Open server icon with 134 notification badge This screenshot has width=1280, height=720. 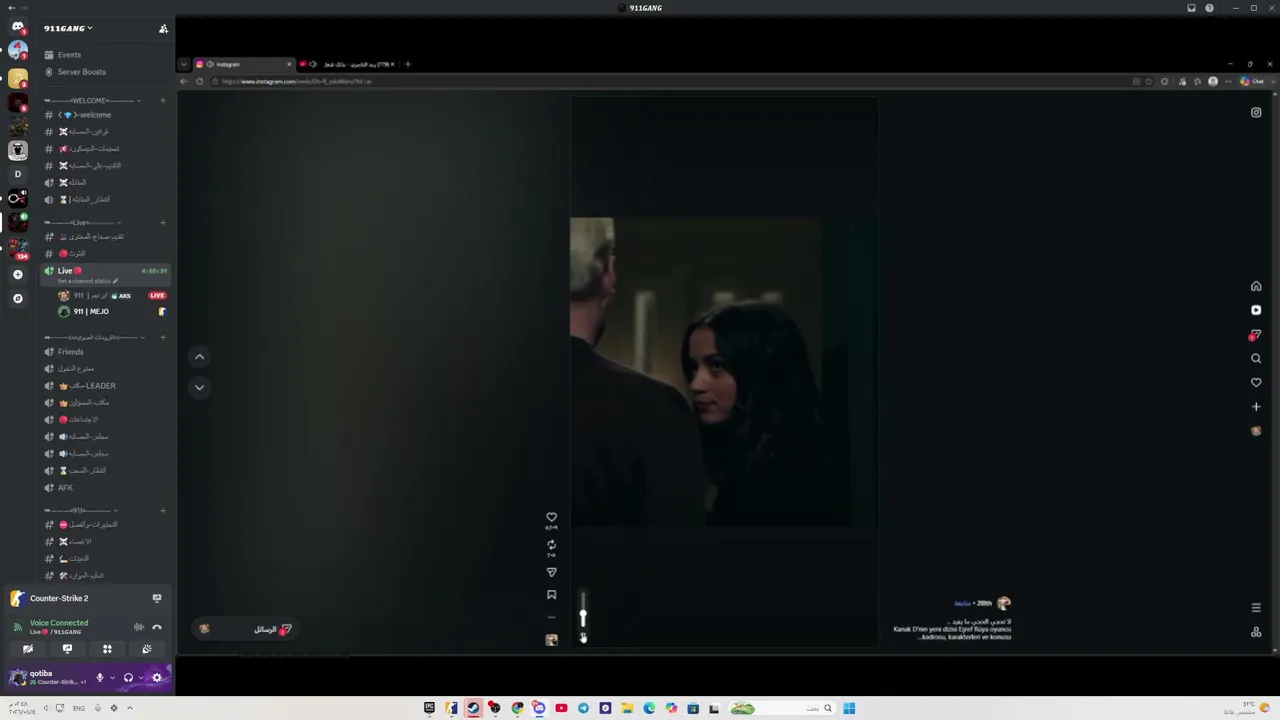(17, 247)
